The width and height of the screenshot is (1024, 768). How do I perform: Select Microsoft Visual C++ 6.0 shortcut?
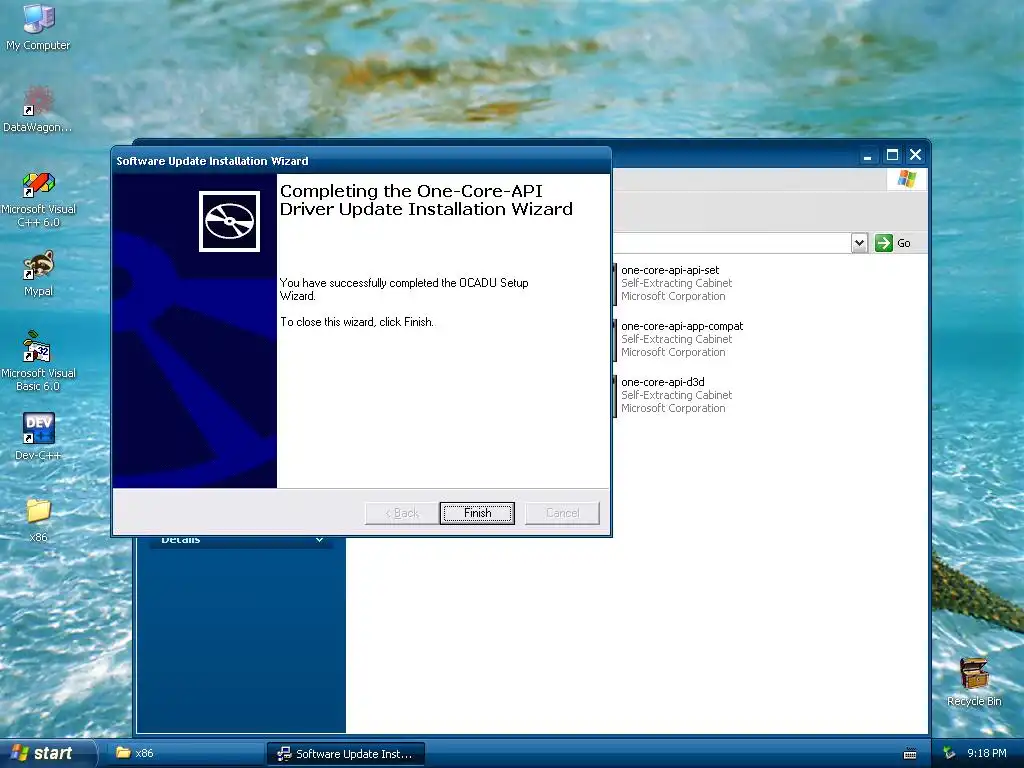(38, 199)
